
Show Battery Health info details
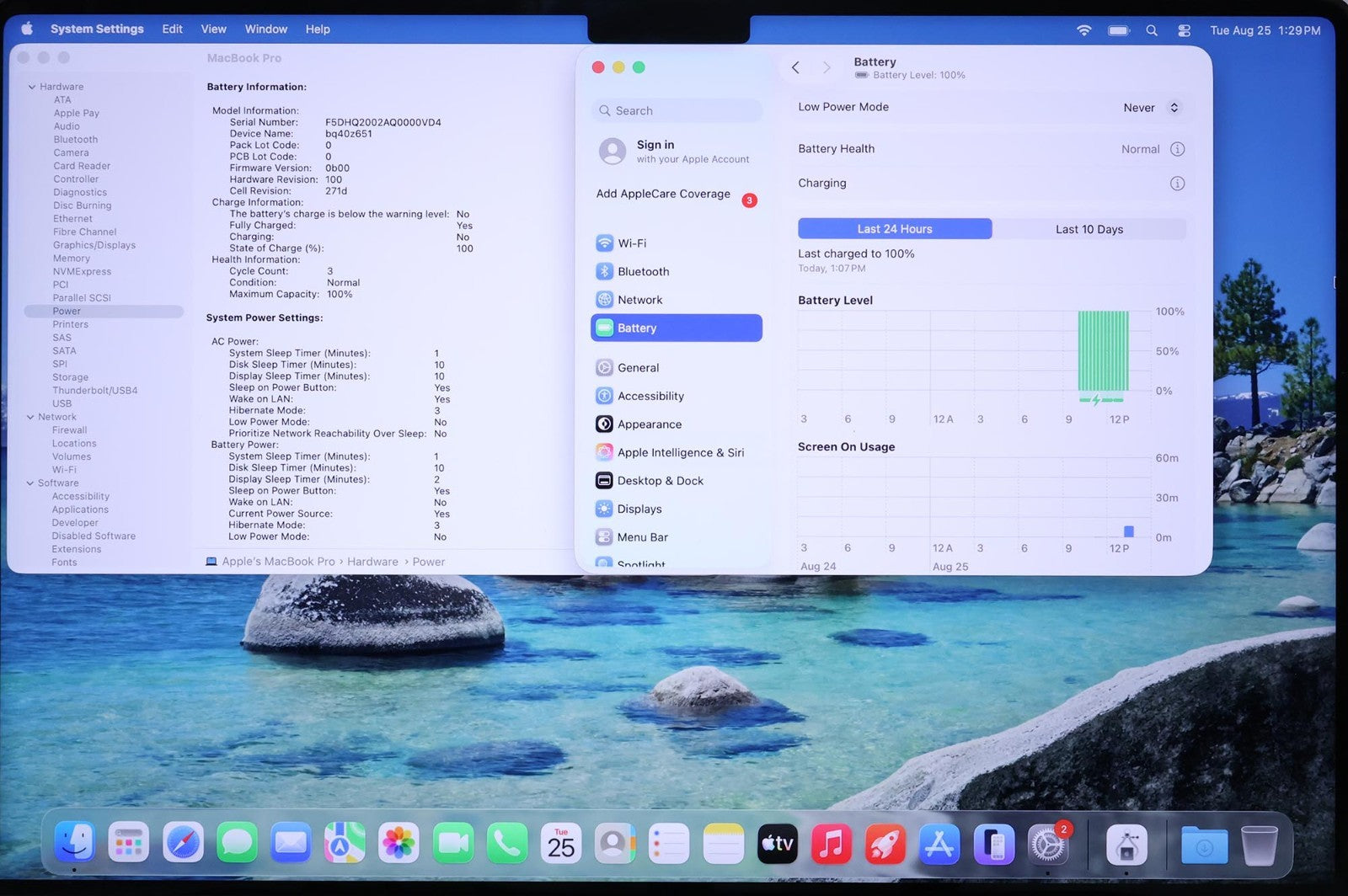click(1177, 149)
